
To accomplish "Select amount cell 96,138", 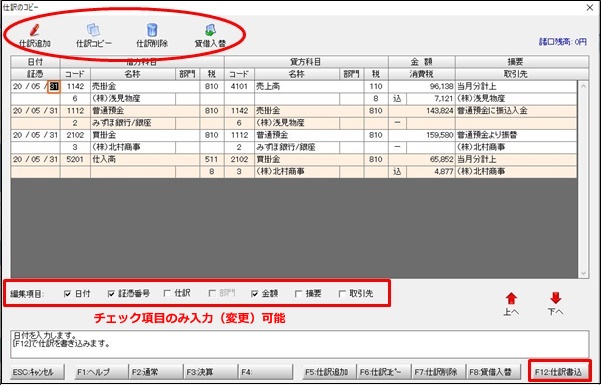I will pos(422,87).
